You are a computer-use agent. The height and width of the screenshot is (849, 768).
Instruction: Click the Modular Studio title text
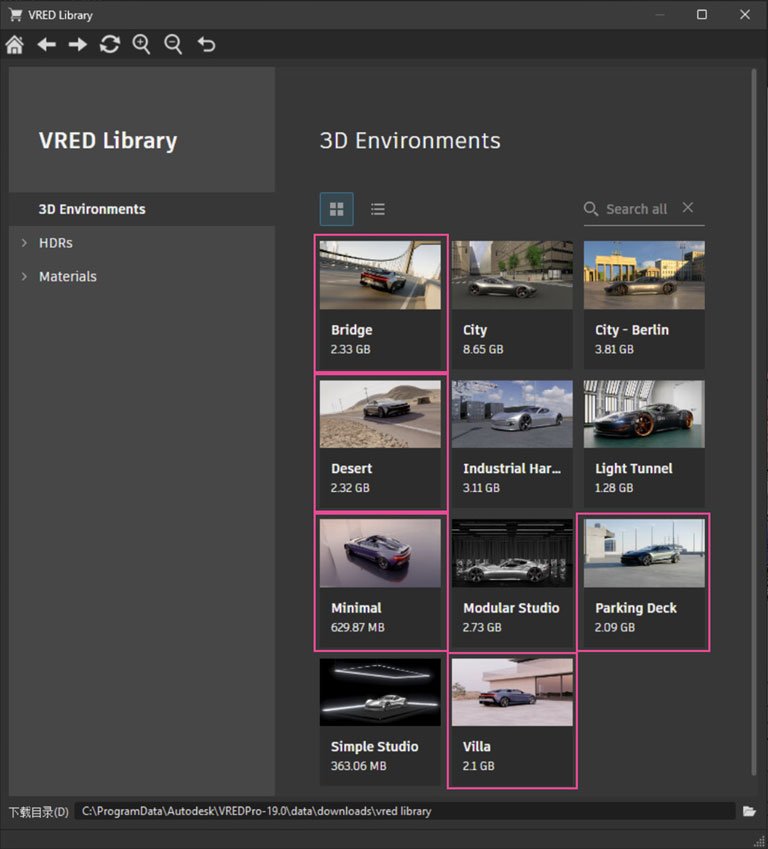pyautogui.click(x=511, y=608)
